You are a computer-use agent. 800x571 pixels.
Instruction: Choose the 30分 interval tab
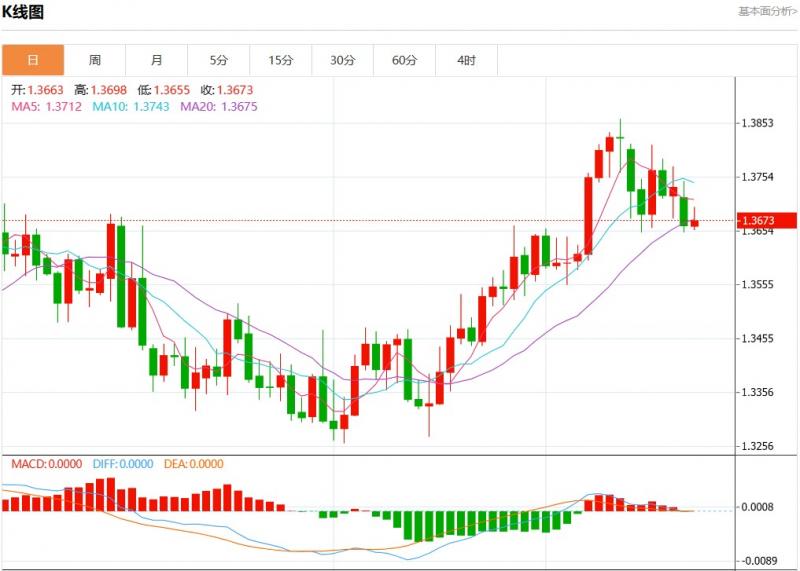pyautogui.click(x=343, y=60)
